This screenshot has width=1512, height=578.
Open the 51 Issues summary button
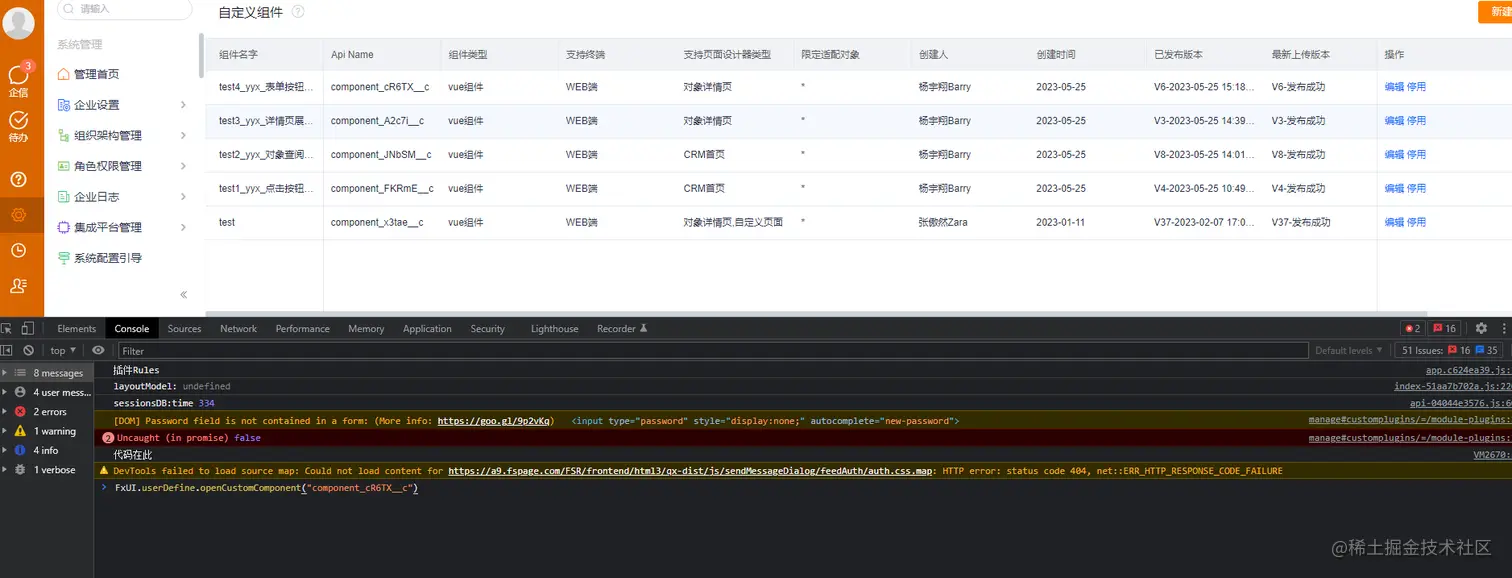click(x=1451, y=350)
